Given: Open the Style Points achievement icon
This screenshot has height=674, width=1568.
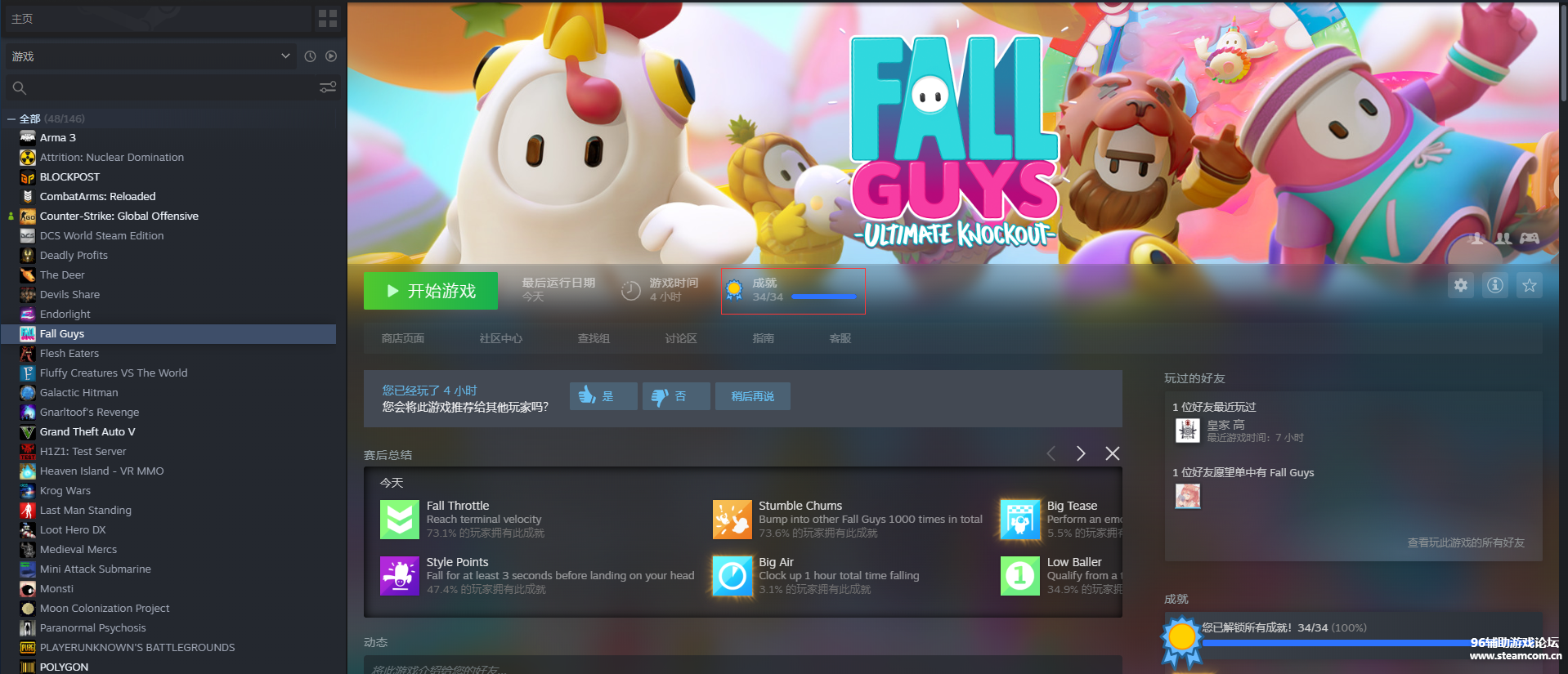Looking at the screenshot, I should [x=400, y=576].
